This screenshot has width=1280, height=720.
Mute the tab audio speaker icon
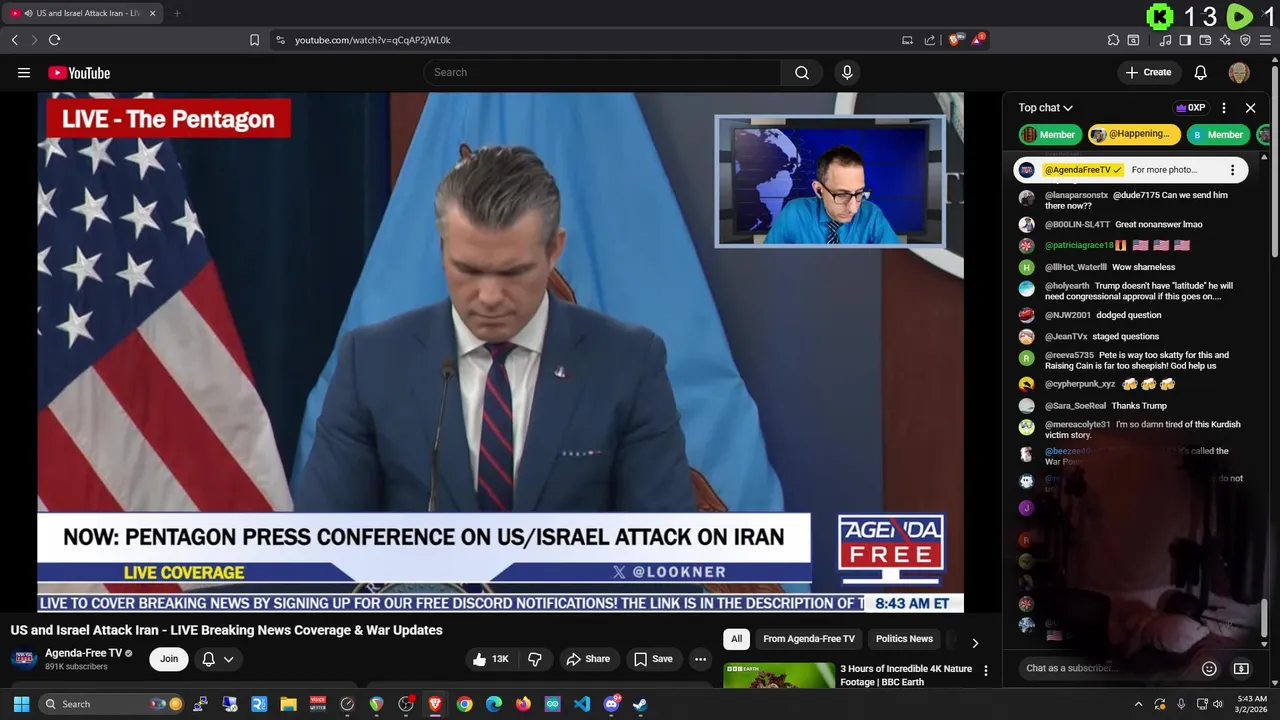pyautogui.click(x=29, y=13)
